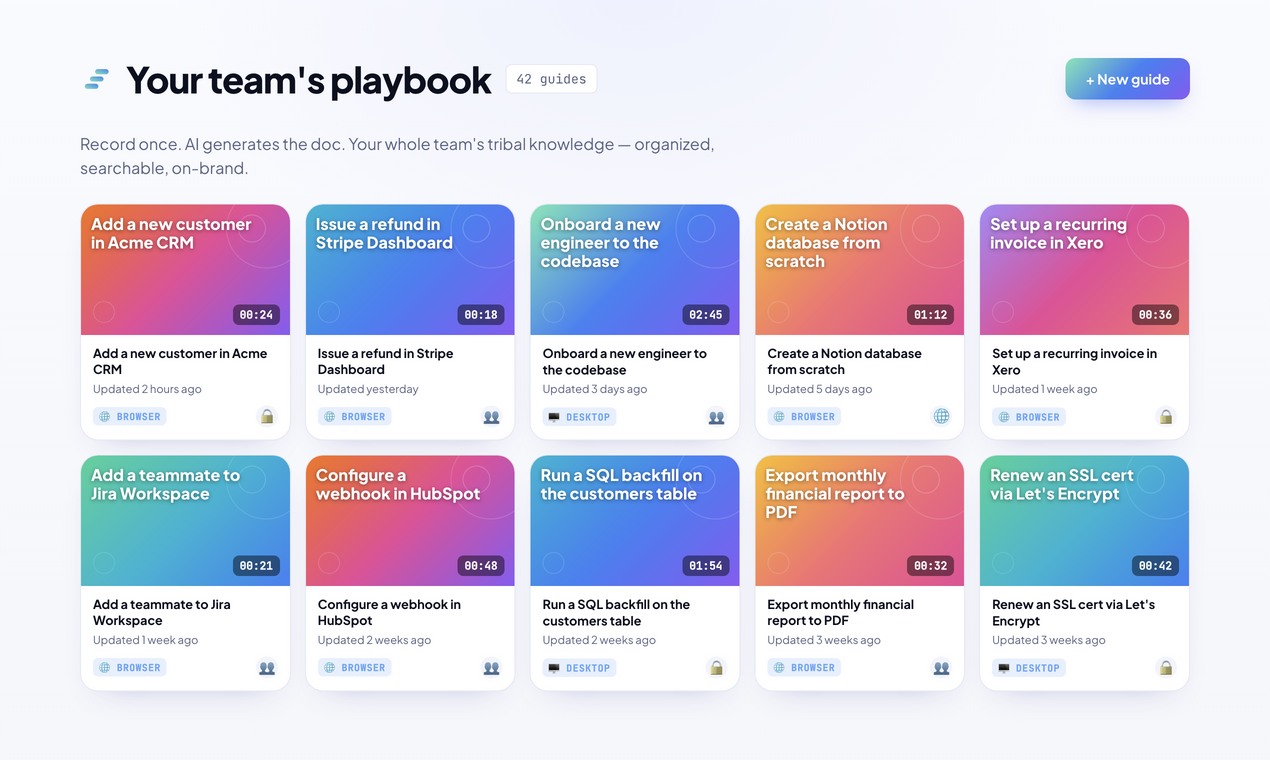1270x760 pixels.
Task: Open the 'Run a SQL backfill on the customers table' card title
Action: (x=616, y=612)
